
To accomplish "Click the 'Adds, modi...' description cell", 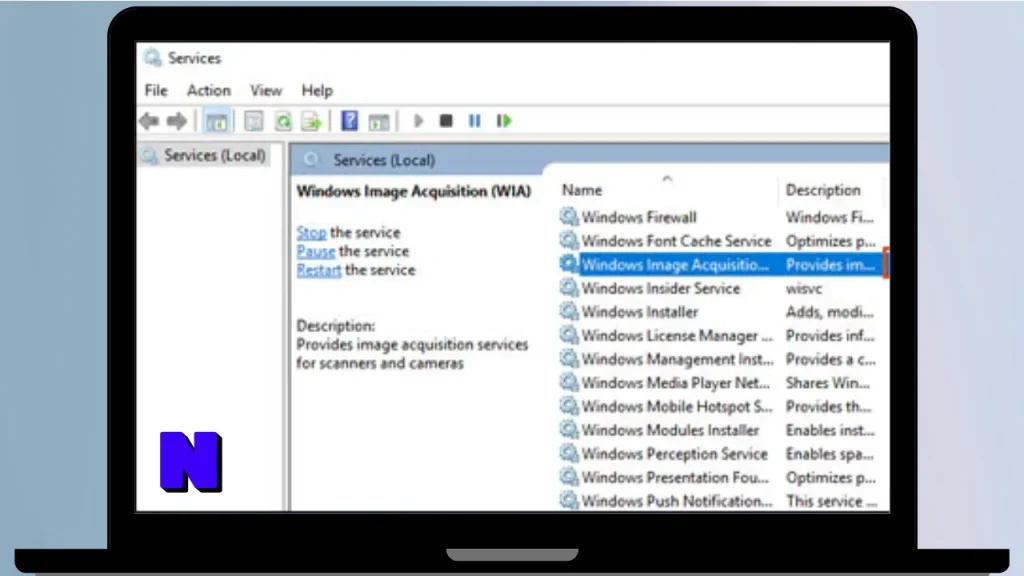I will coord(829,312).
